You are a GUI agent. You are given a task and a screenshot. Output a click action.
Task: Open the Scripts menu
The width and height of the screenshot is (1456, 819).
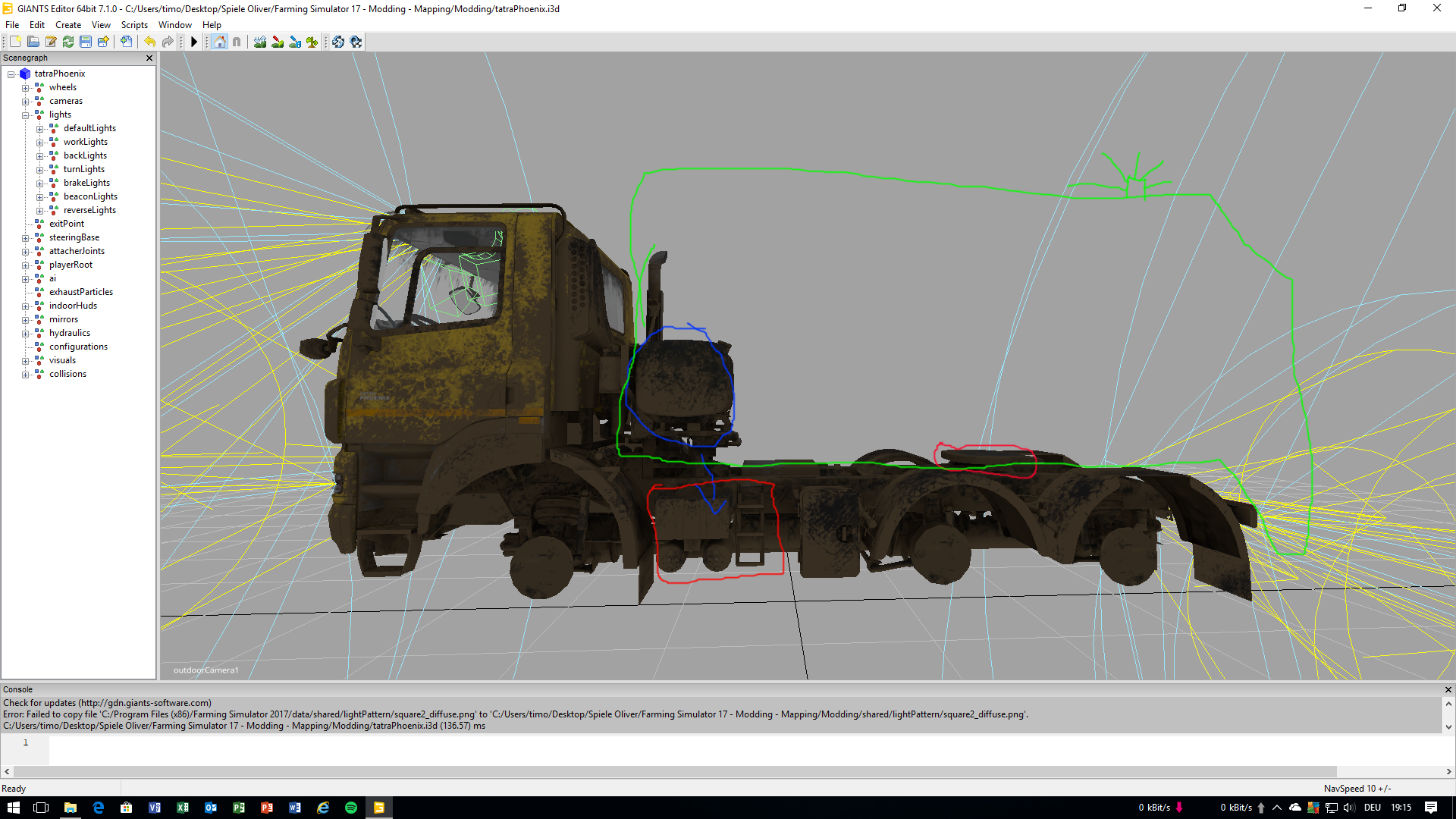pos(134,25)
